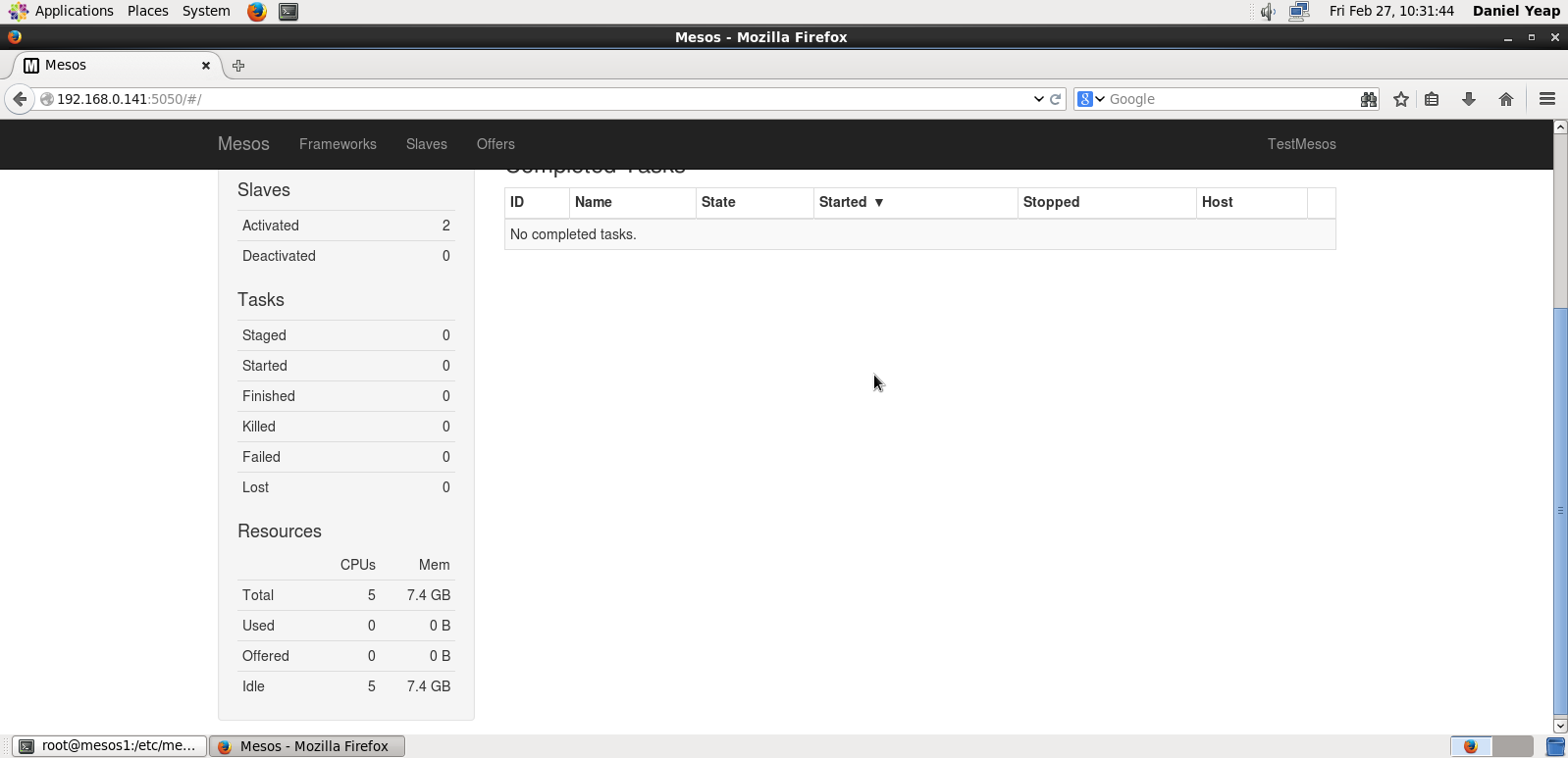This screenshot has width=1568, height=758.
Task: Open the Applications menu
Action: click(61, 11)
